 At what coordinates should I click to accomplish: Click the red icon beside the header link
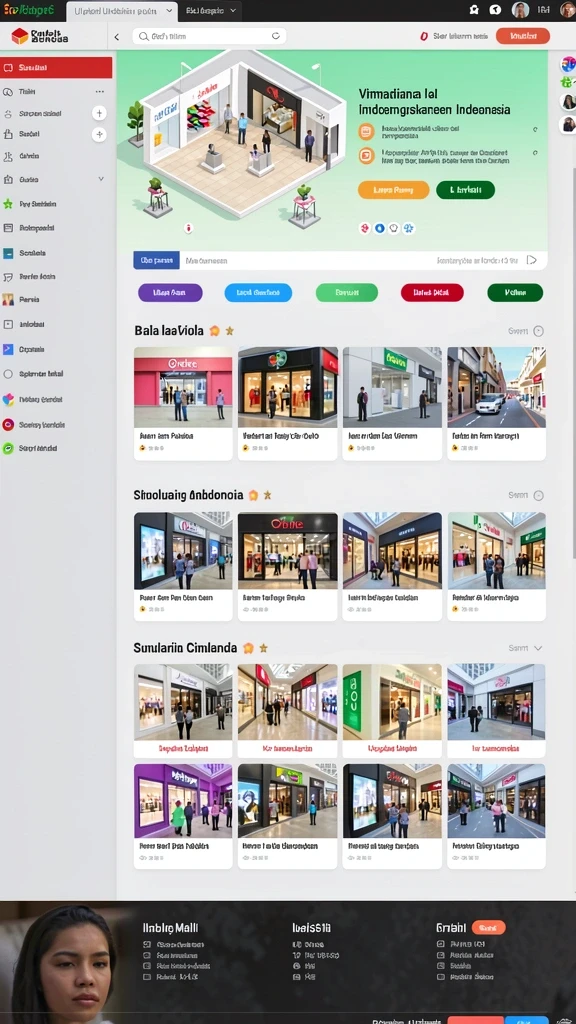point(424,37)
